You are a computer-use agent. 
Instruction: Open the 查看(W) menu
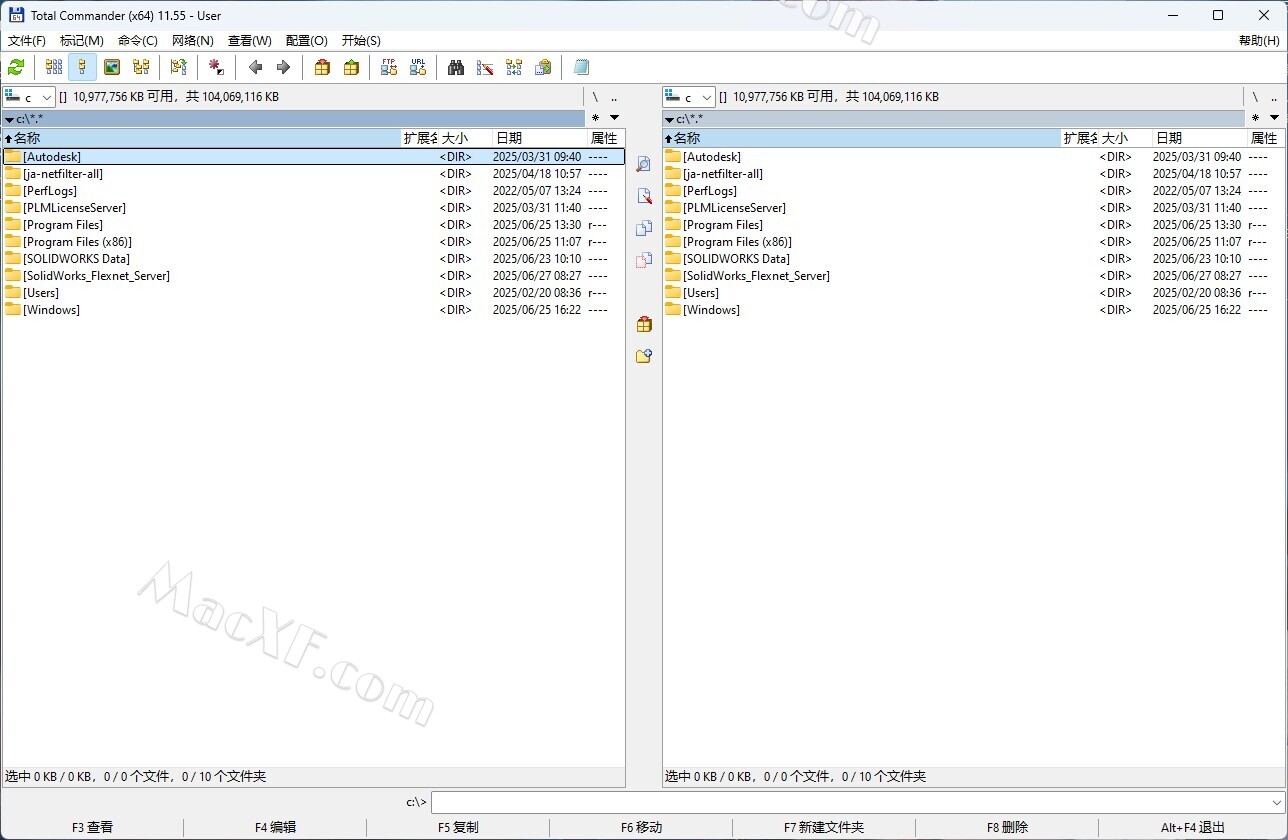250,41
